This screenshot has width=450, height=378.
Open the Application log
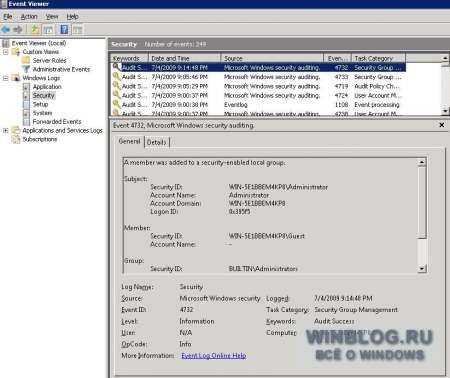click(x=47, y=87)
